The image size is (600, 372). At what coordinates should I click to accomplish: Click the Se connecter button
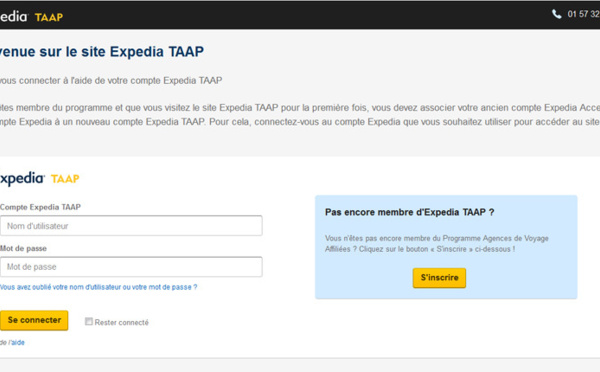click(x=34, y=320)
